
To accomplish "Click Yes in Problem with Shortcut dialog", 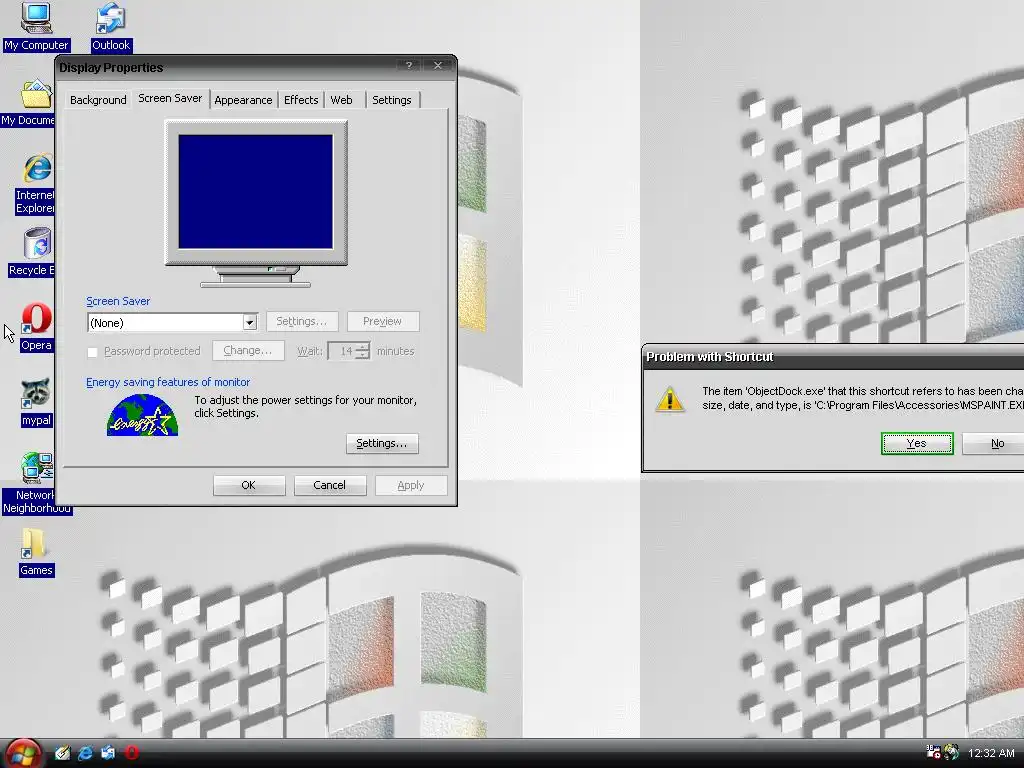I will (x=917, y=443).
